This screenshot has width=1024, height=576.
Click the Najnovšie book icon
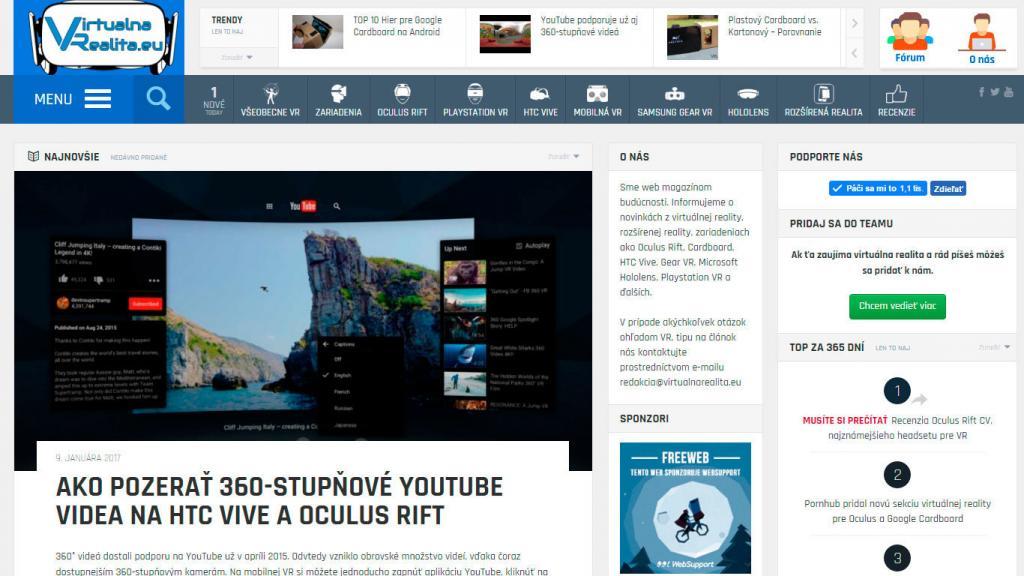tap(33, 156)
